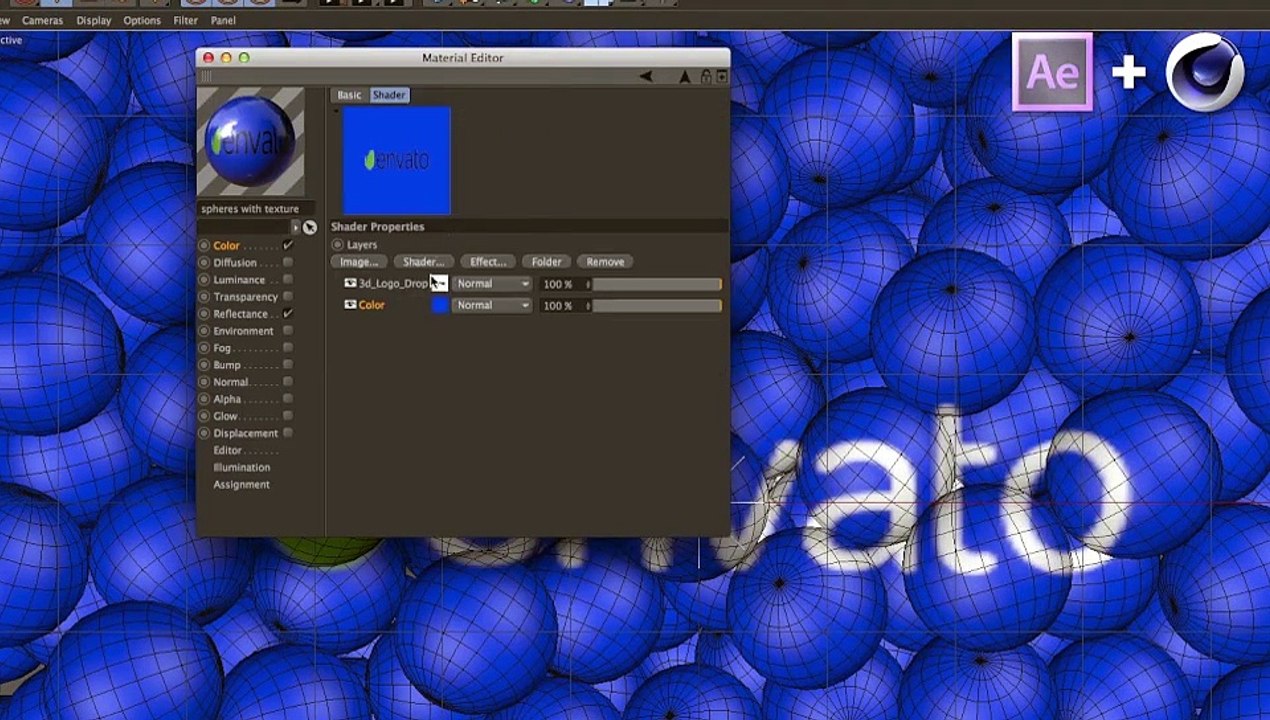
Task: Click the new window icon beside the lock
Action: (x=722, y=76)
